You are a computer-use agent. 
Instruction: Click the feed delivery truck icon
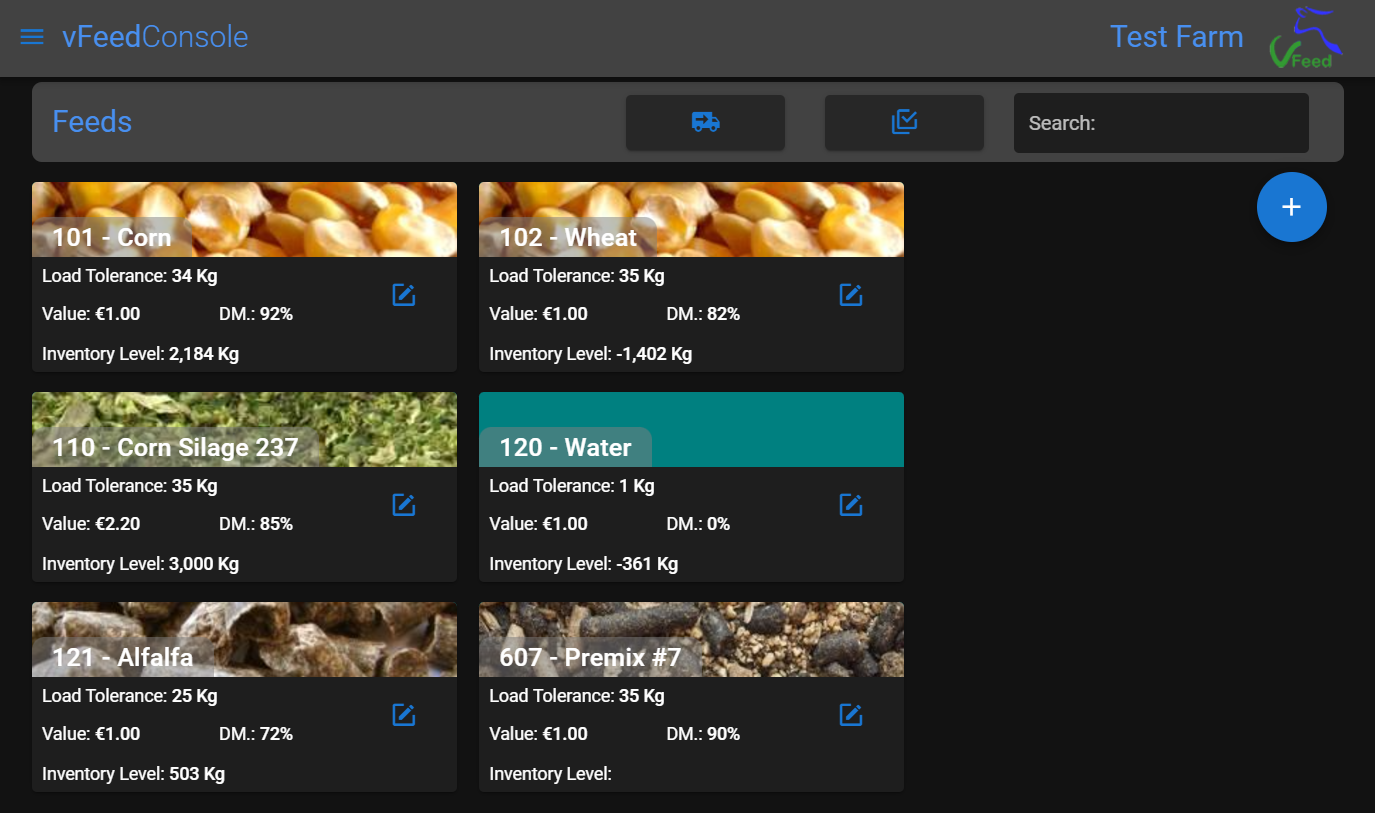(705, 122)
